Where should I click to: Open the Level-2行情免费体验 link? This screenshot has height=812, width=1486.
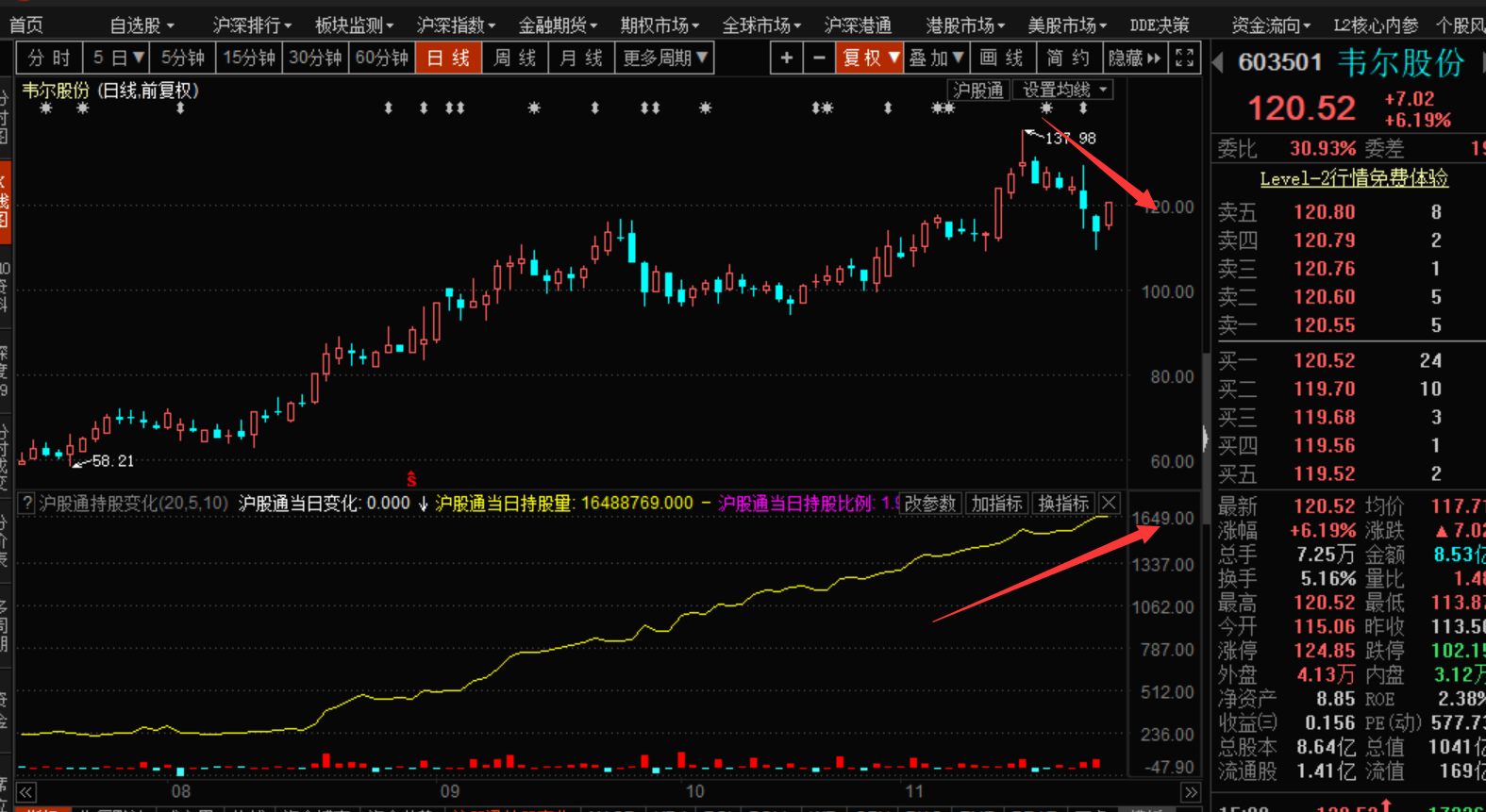click(1354, 178)
